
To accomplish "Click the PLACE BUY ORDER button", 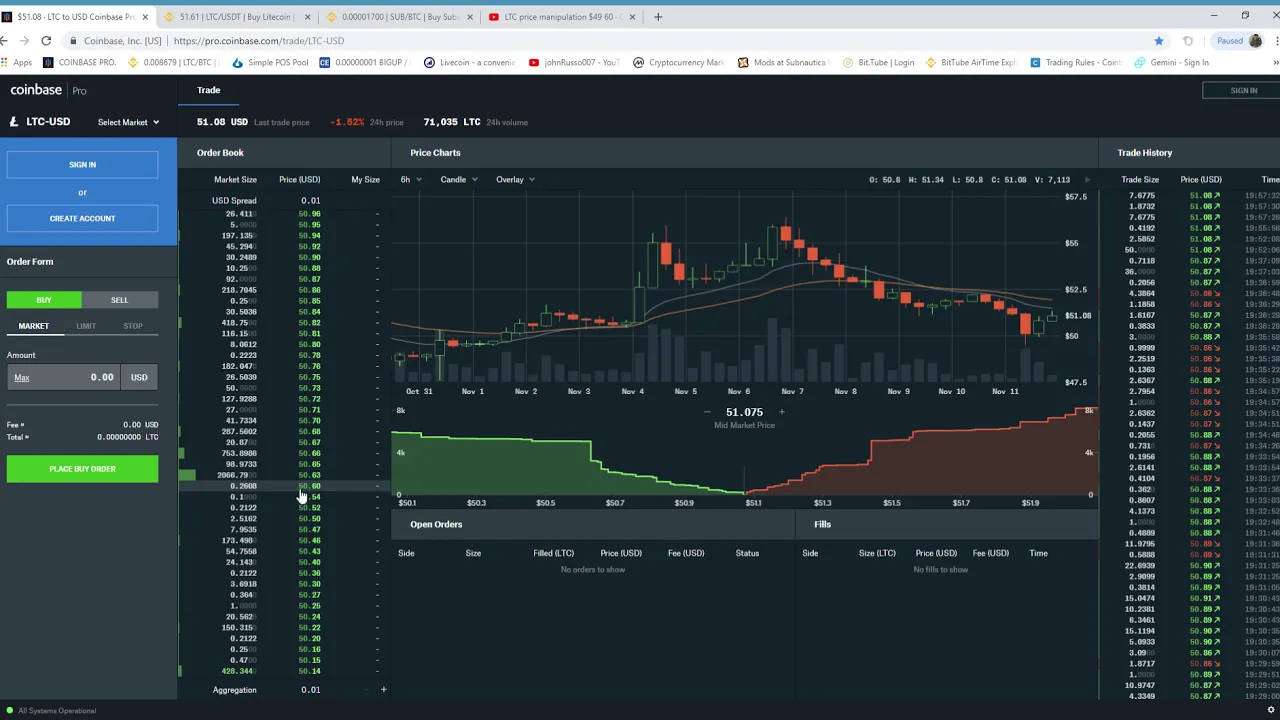I will click(x=82, y=469).
